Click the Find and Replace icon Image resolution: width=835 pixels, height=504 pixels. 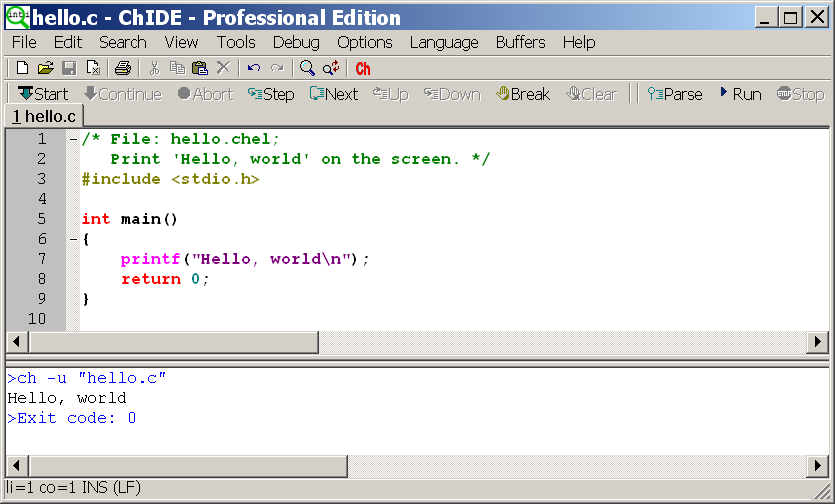click(331, 68)
